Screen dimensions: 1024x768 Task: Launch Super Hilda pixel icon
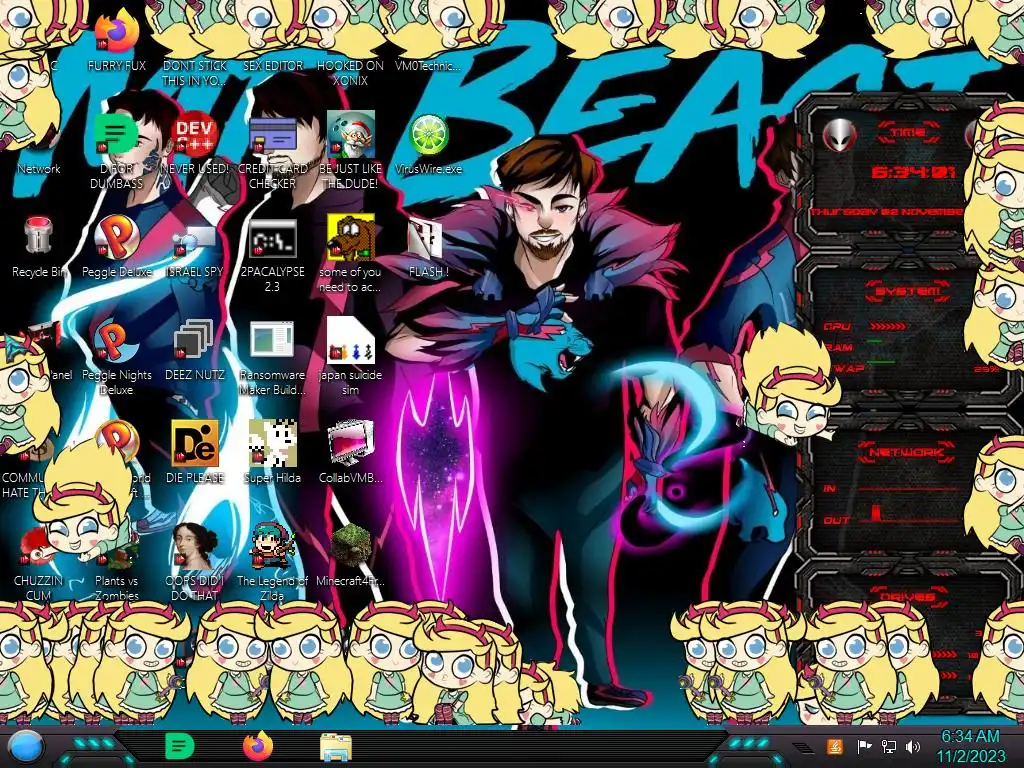pyautogui.click(x=272, y=443)
